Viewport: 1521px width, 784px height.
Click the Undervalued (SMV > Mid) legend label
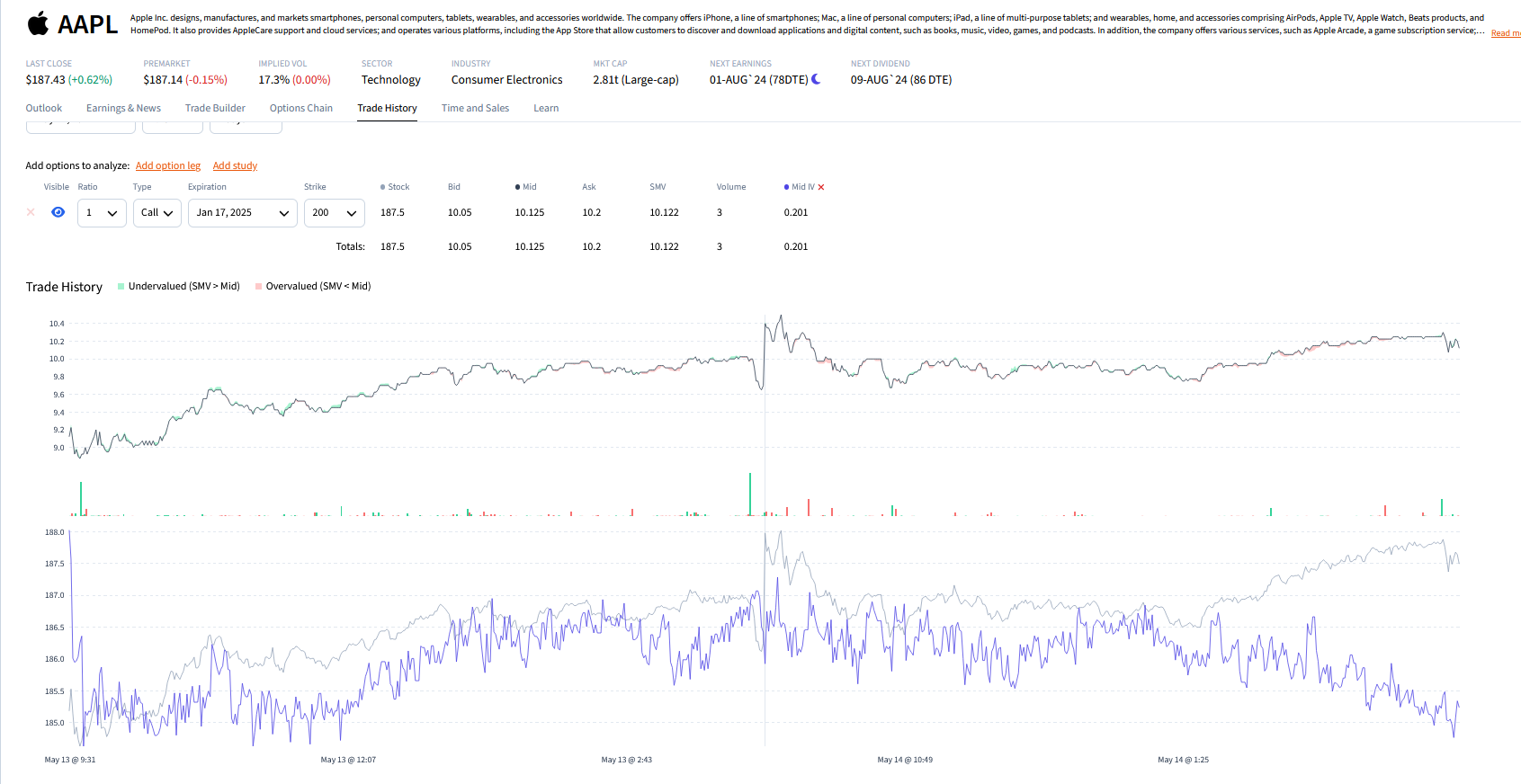point(184,286)
